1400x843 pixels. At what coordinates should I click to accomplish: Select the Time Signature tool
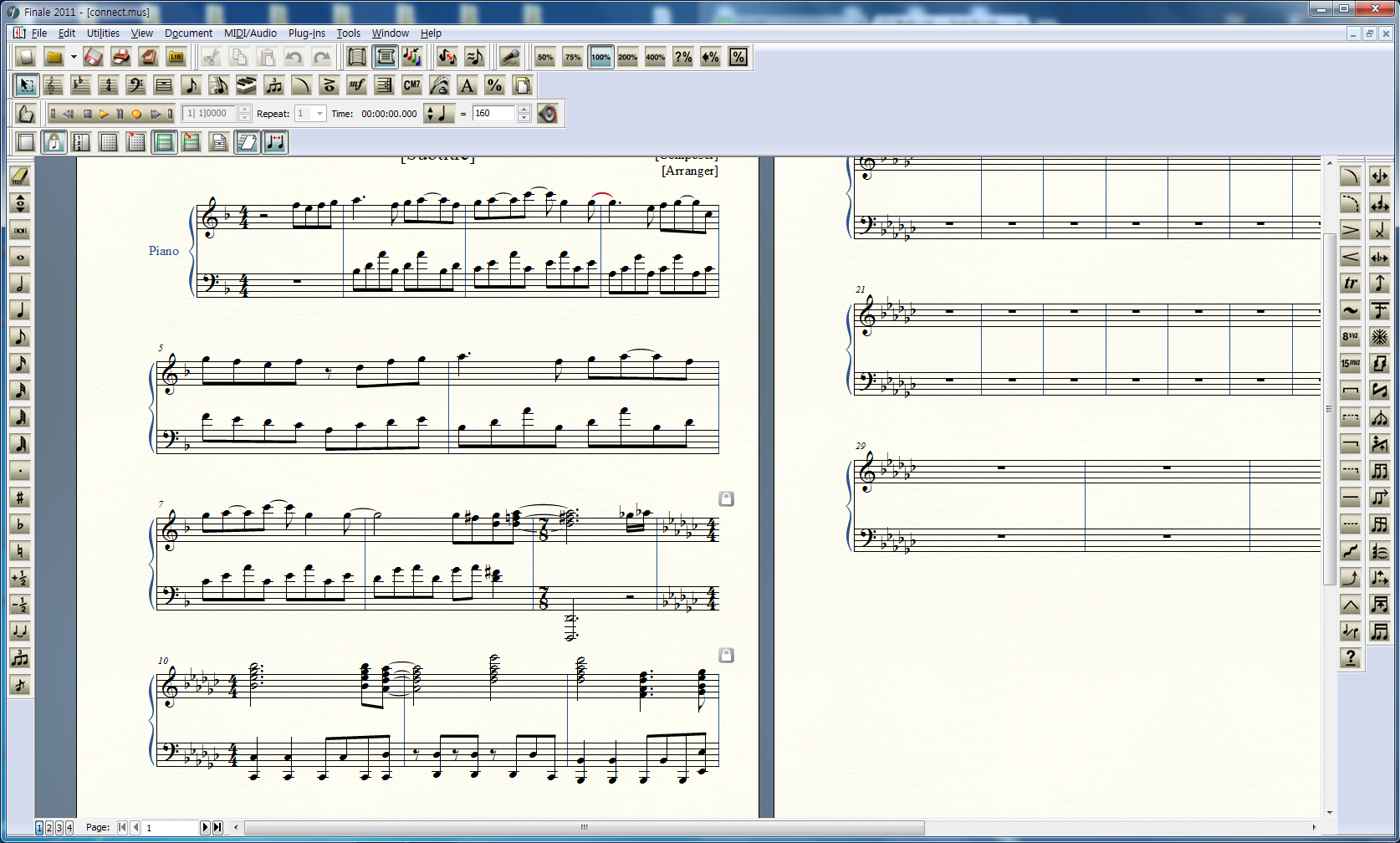108,85
